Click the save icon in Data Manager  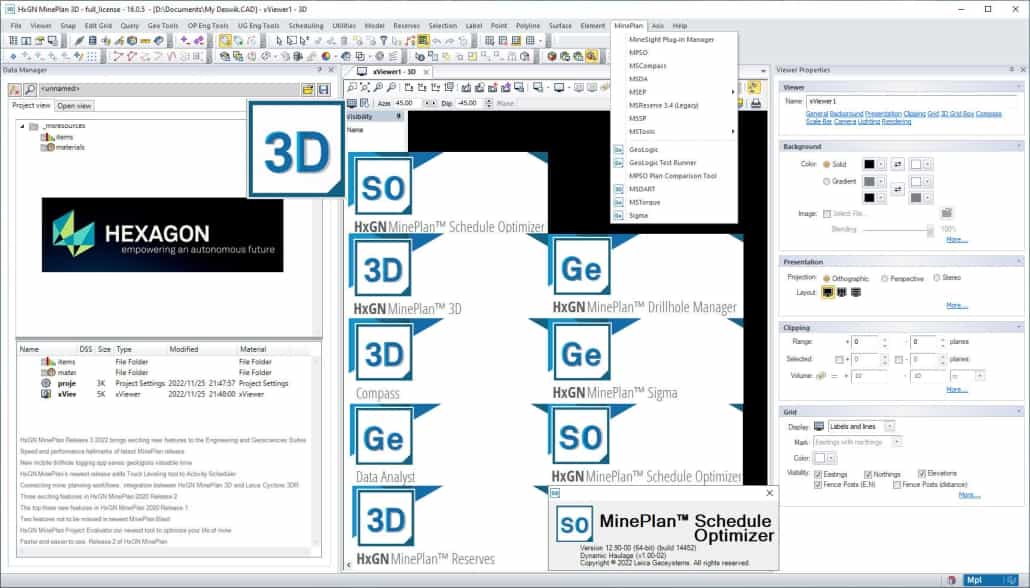tap(323, 90)
